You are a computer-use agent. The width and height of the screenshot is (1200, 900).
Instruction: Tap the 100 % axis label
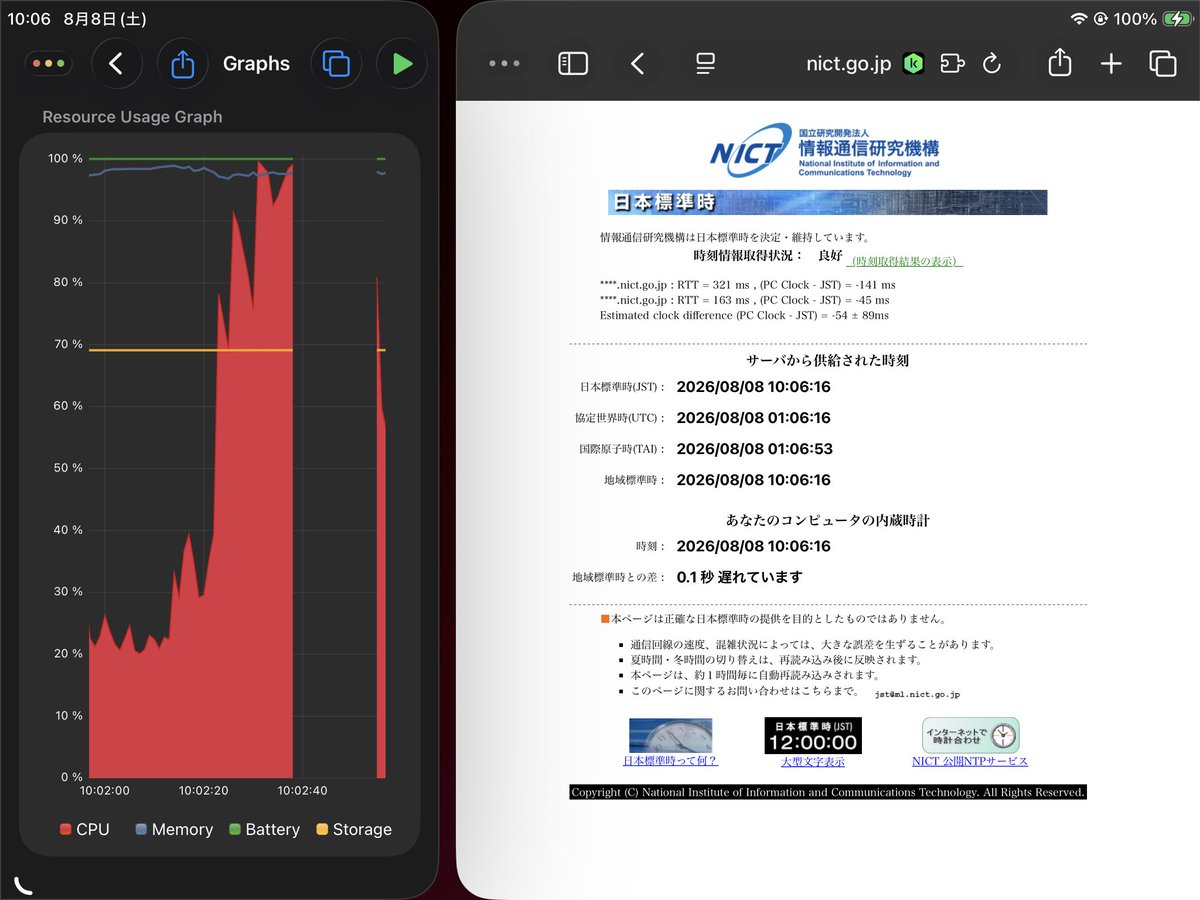coord(65,158)
